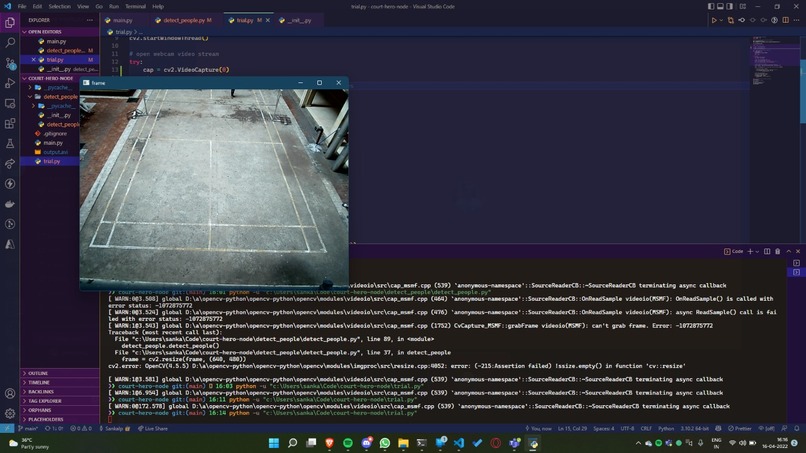Open the Run and Debug view
The image size is (806, 453).
click(x=10, y=83)
